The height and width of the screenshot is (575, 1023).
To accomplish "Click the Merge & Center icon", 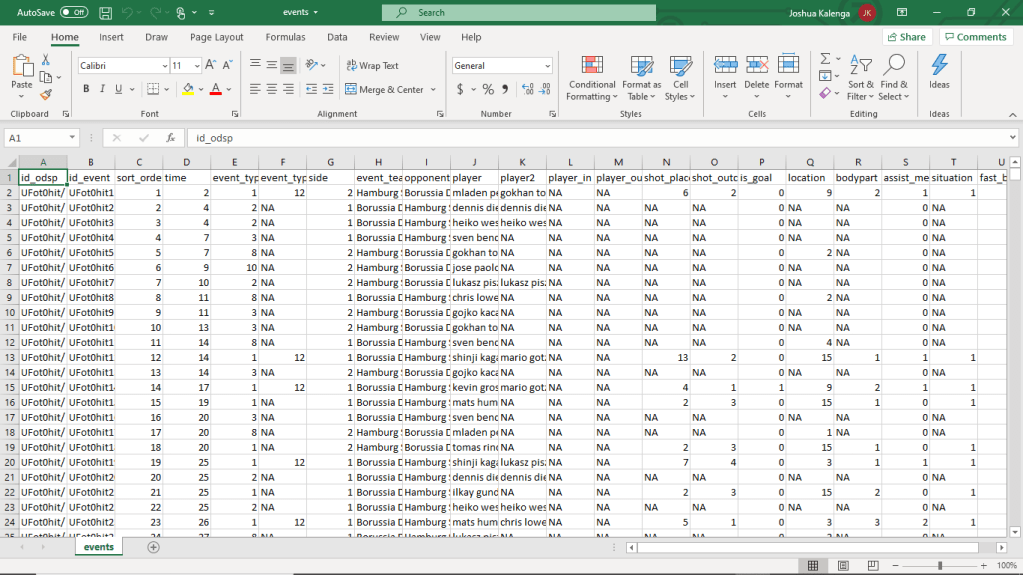I will click(351, 89).
